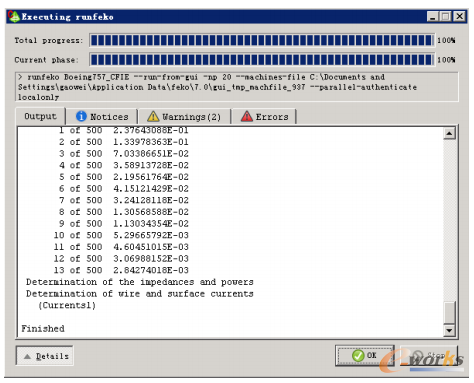Click the green checkmark icon on OK
The height and width of the screenshot is (383, 474).
click(358, 355)
